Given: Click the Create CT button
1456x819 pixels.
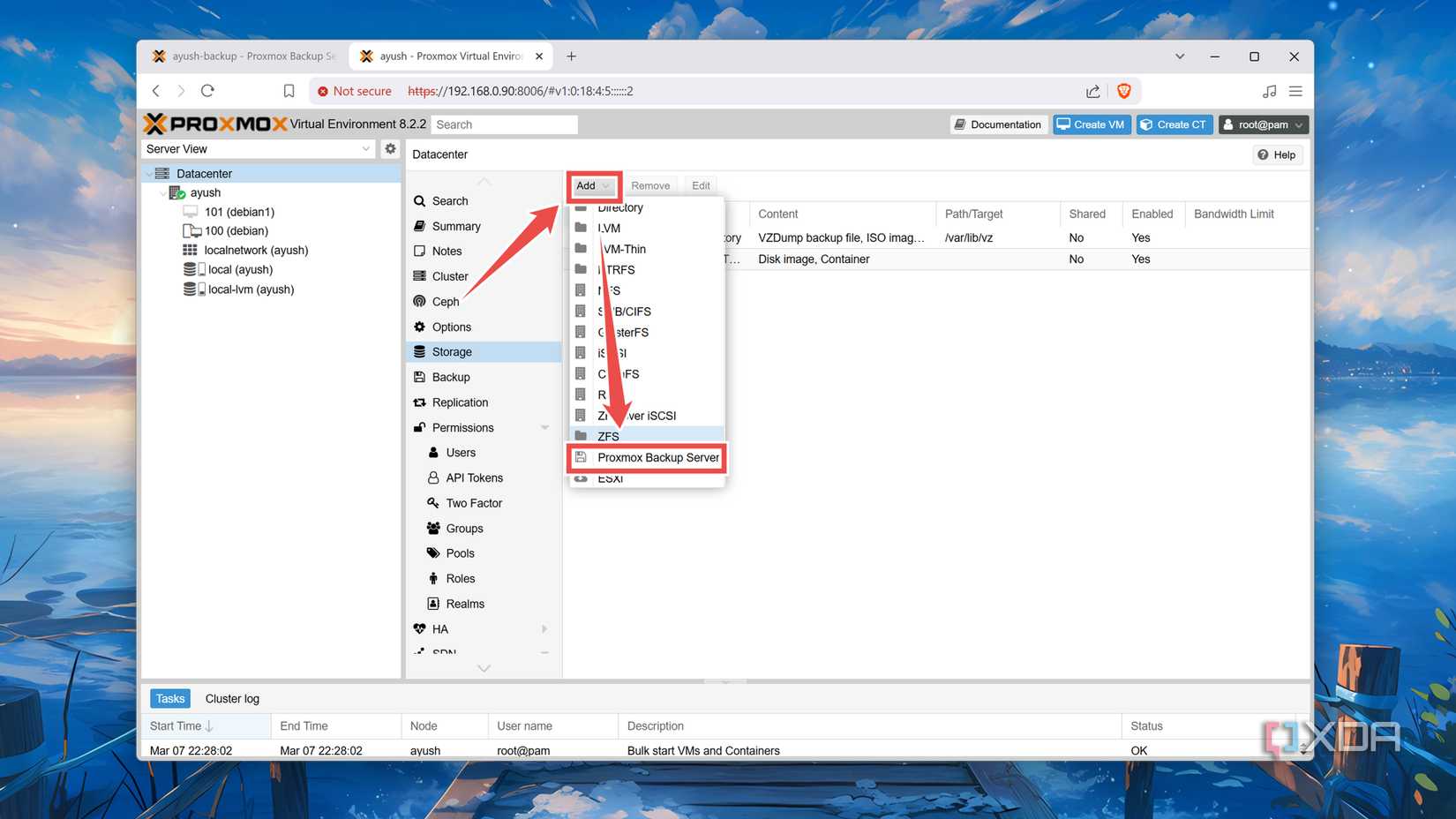Looking at the screenshot, I should [1175, 125].
